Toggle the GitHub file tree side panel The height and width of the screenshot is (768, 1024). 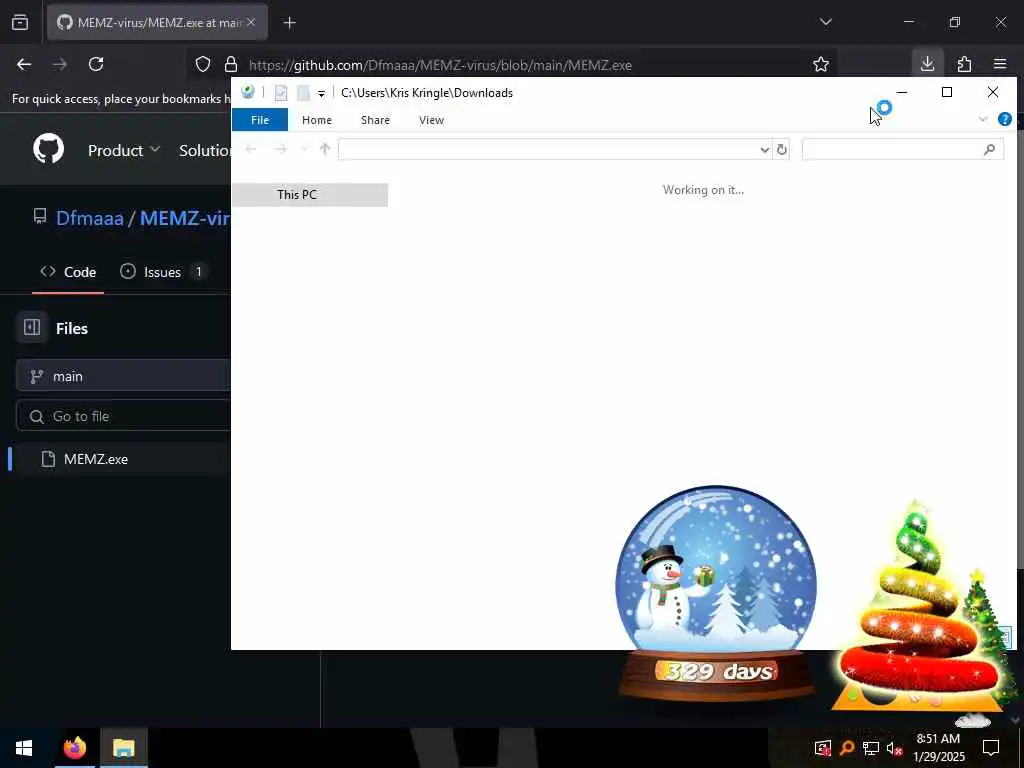(x=32, y=327)
